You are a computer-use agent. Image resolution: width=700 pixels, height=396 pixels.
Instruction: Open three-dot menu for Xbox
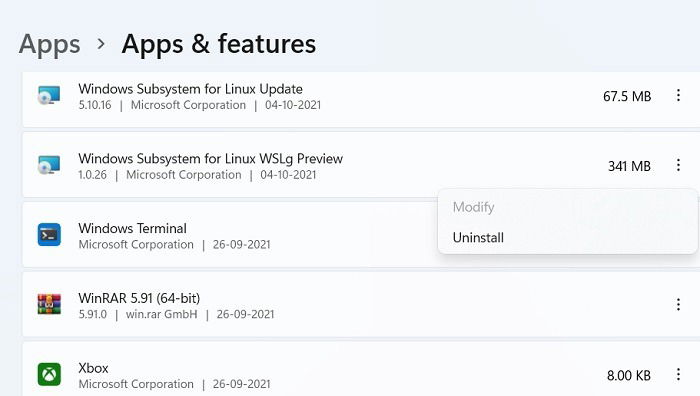click(x=678, y=374)
